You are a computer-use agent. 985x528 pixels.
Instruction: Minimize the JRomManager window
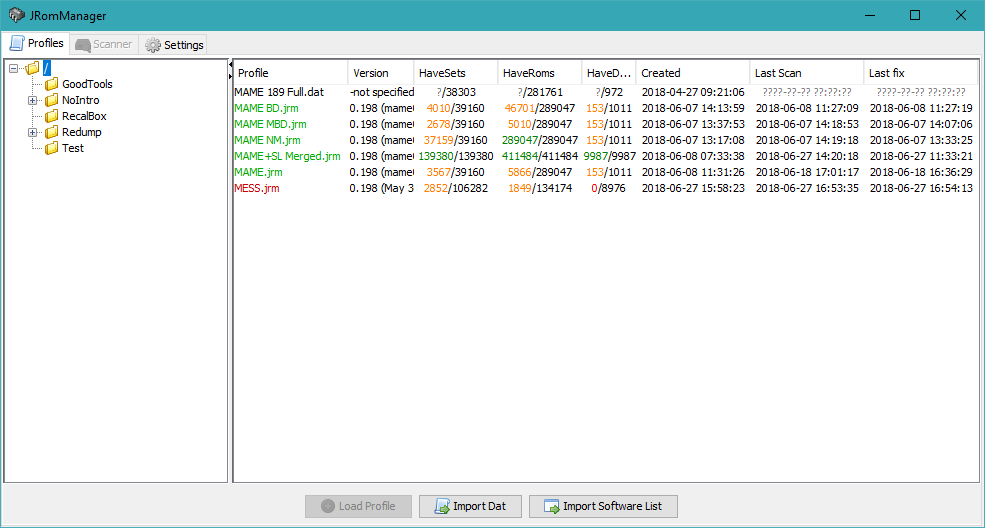[x=870, y=15]
